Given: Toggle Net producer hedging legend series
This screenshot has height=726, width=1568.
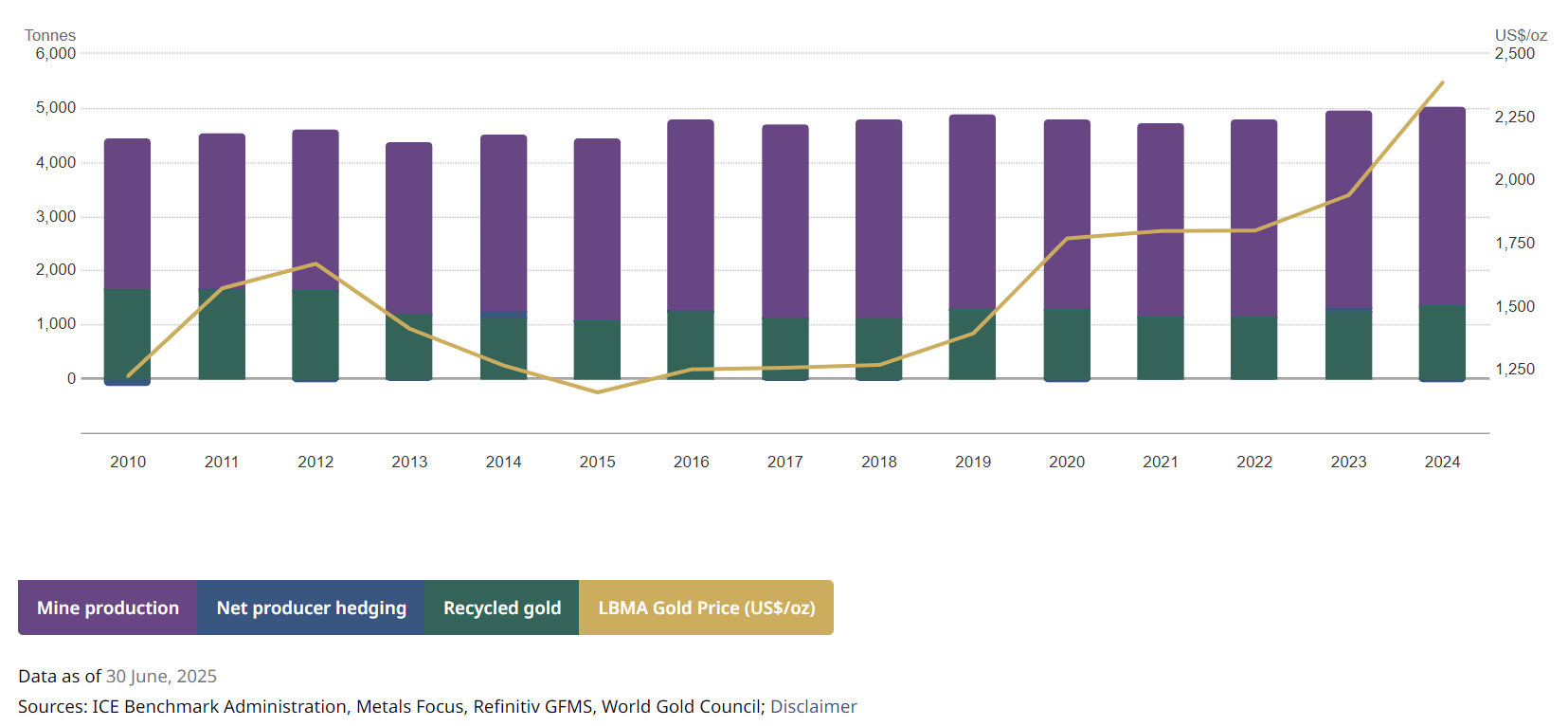Looking at the screenshot, I should [311, 608].
